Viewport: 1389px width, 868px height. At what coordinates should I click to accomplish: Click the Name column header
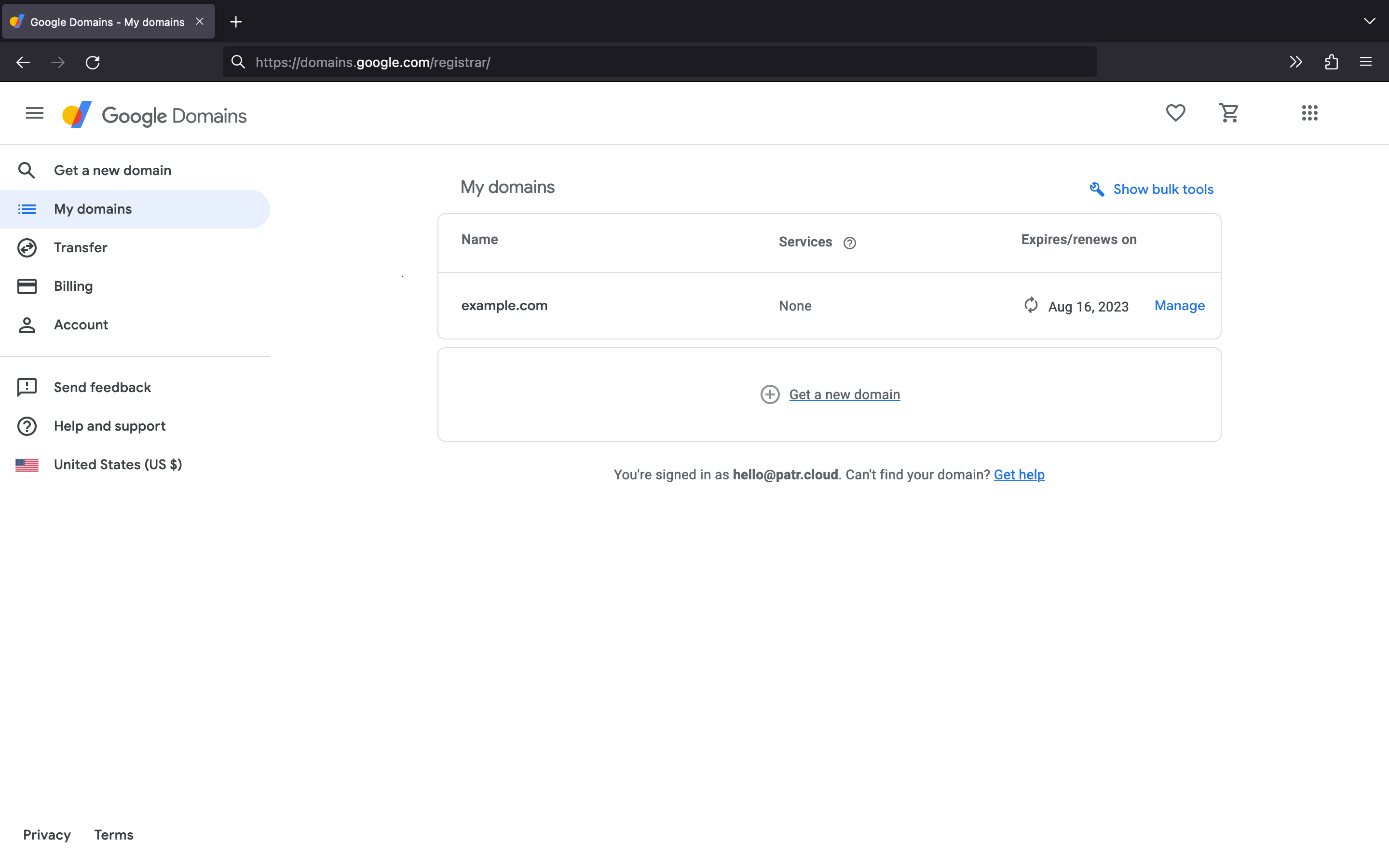point(479,239)
